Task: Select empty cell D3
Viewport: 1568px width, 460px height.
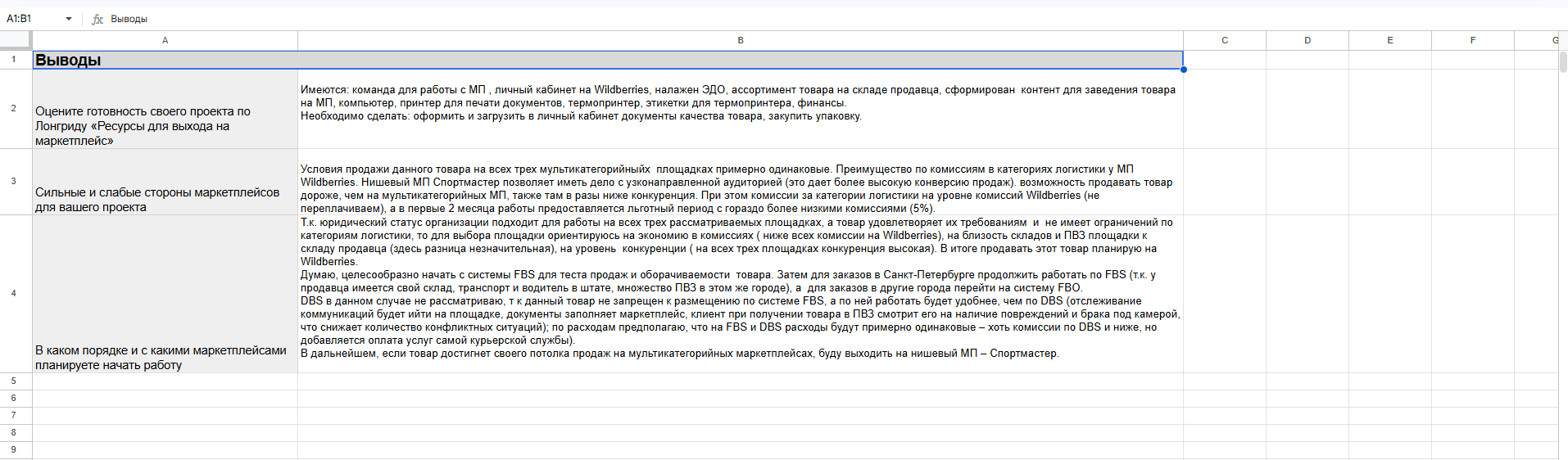Action: [x=1307, y=182]
